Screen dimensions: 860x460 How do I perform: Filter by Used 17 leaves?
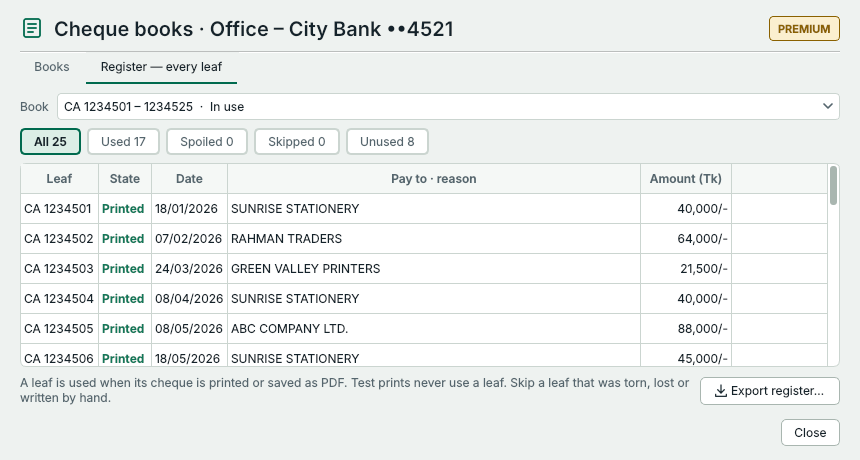click(123, 141)
